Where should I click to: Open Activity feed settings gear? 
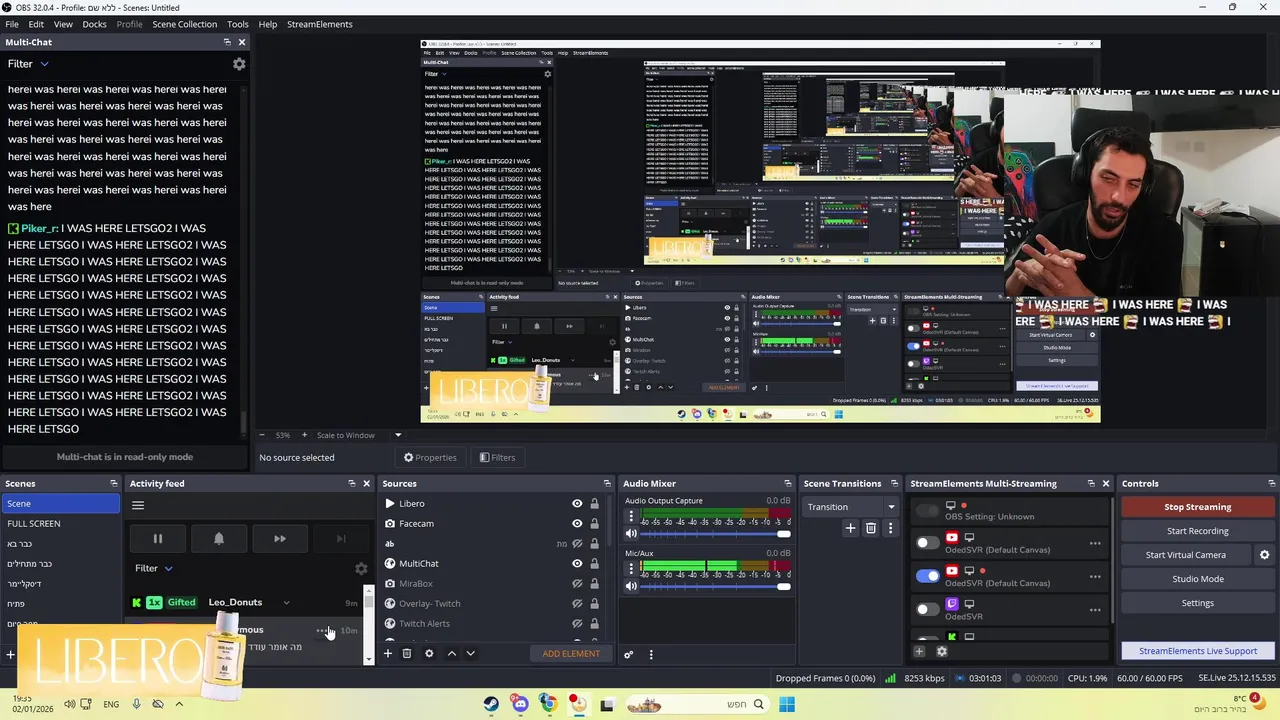tap(361, 568)
